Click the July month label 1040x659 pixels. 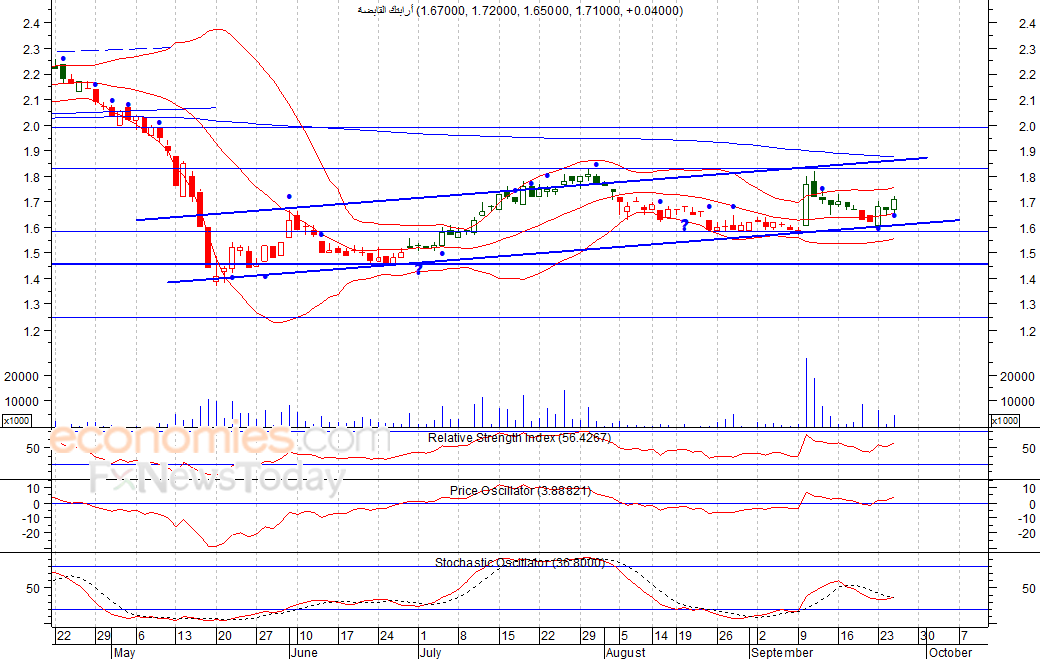430,652
